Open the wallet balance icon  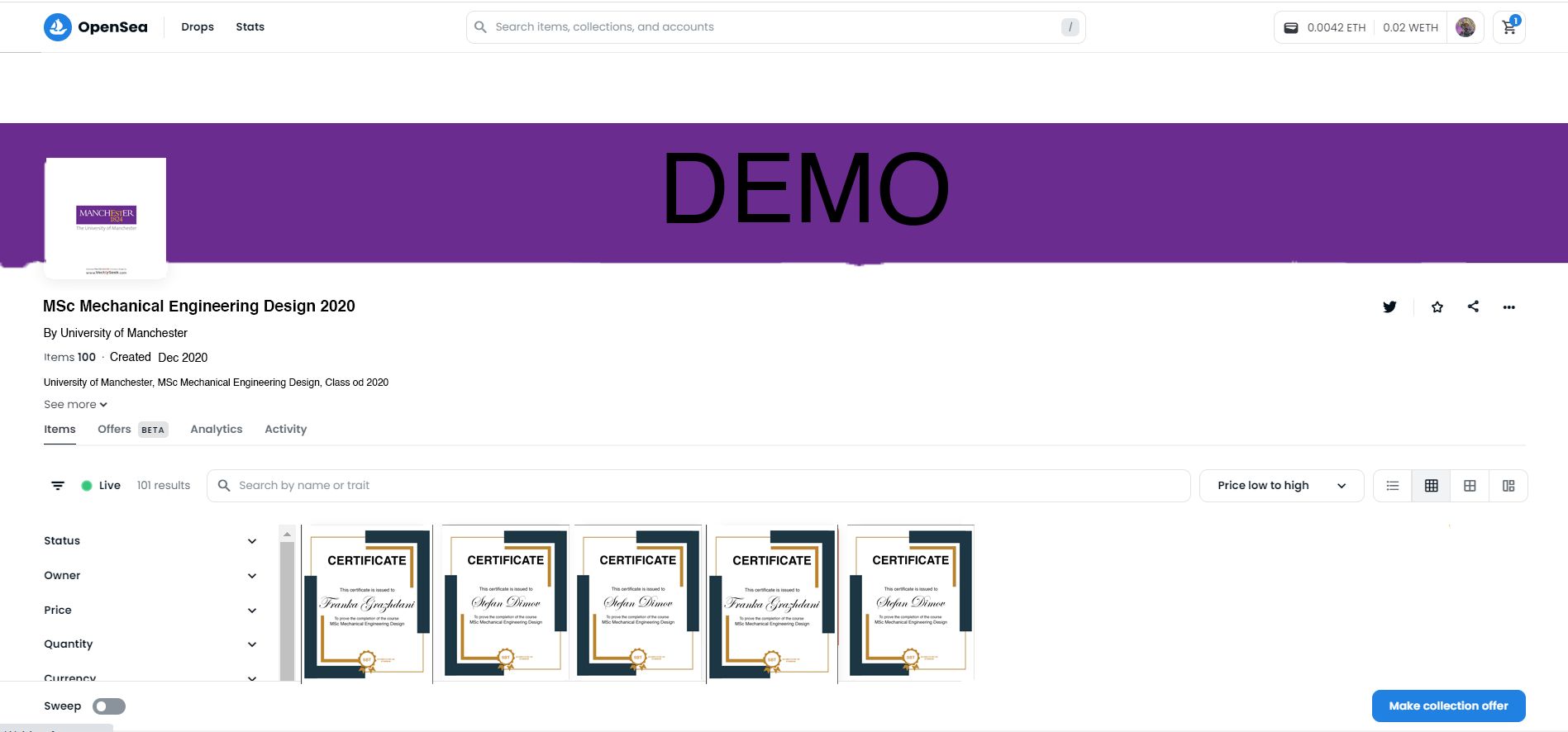click(x=1290, y=27)
